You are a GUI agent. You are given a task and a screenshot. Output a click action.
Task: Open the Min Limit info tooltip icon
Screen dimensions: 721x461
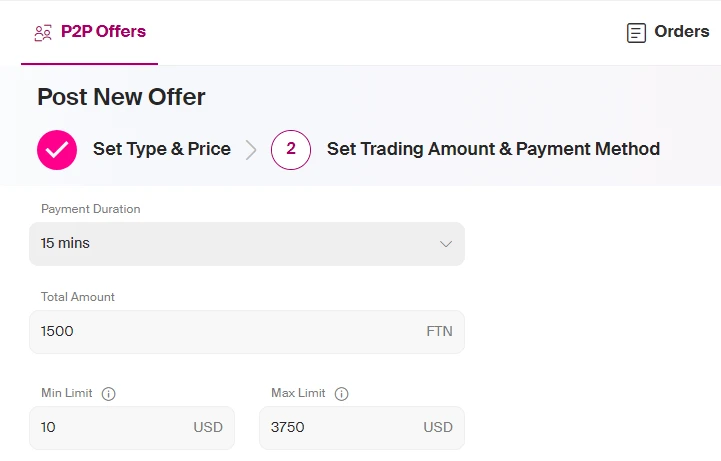coord(109,394)
